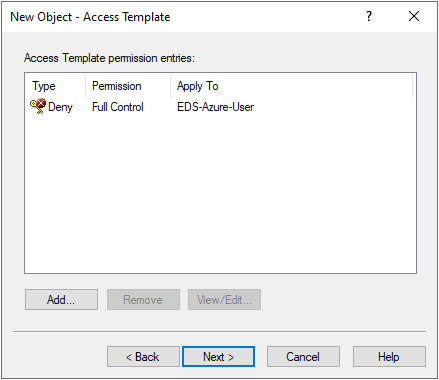
Task: Sort entries by Permission column header
Action: 128,86
